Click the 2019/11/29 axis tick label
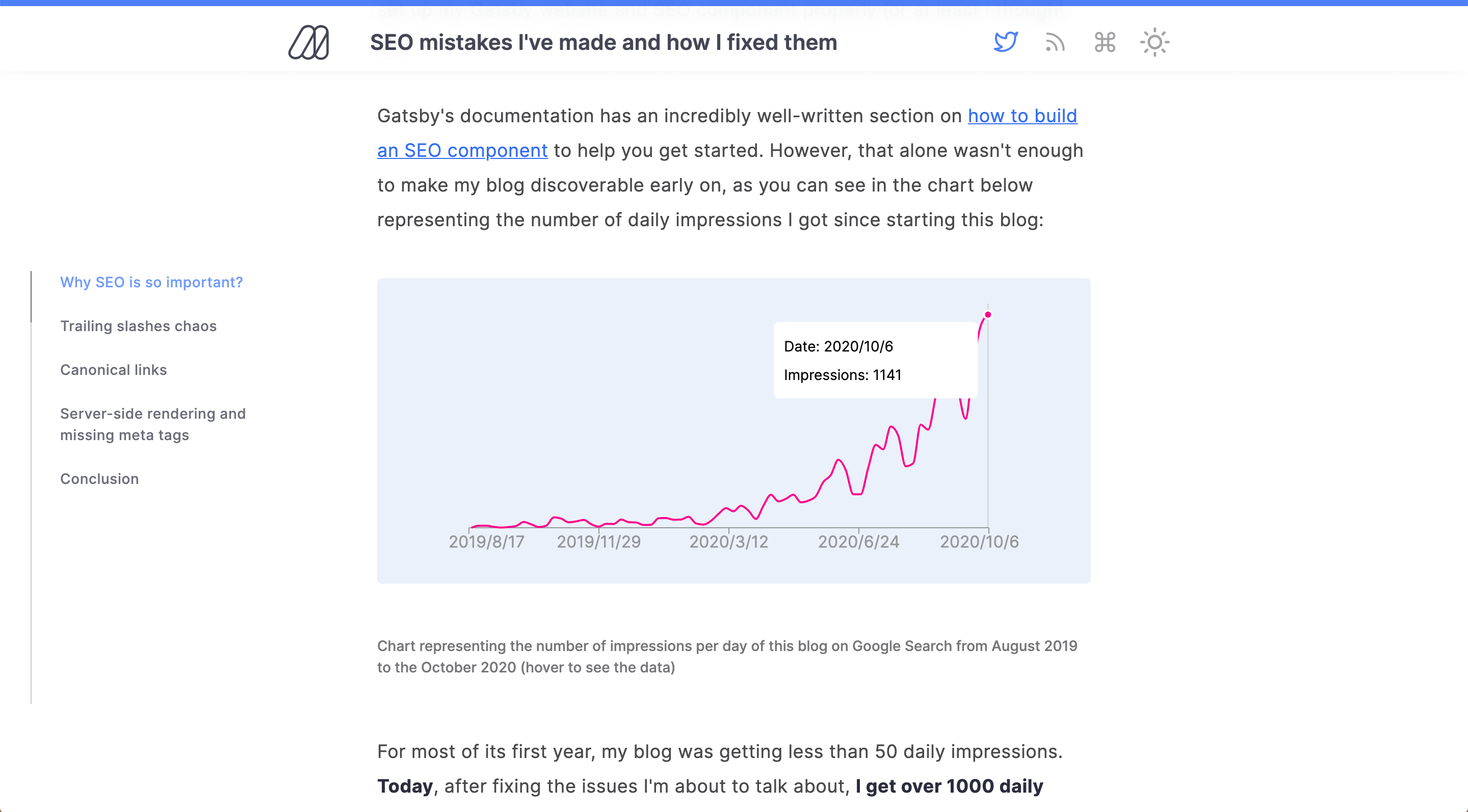This screenshot has height=812, width=1468. click(x=598, y=542)
